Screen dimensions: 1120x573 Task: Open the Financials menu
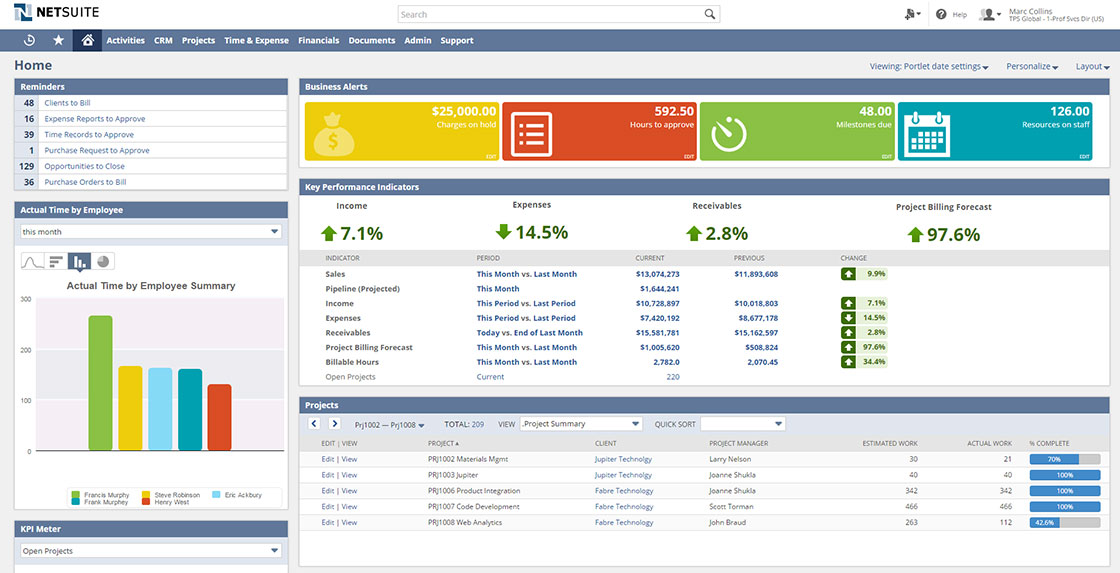pos(319,41)
